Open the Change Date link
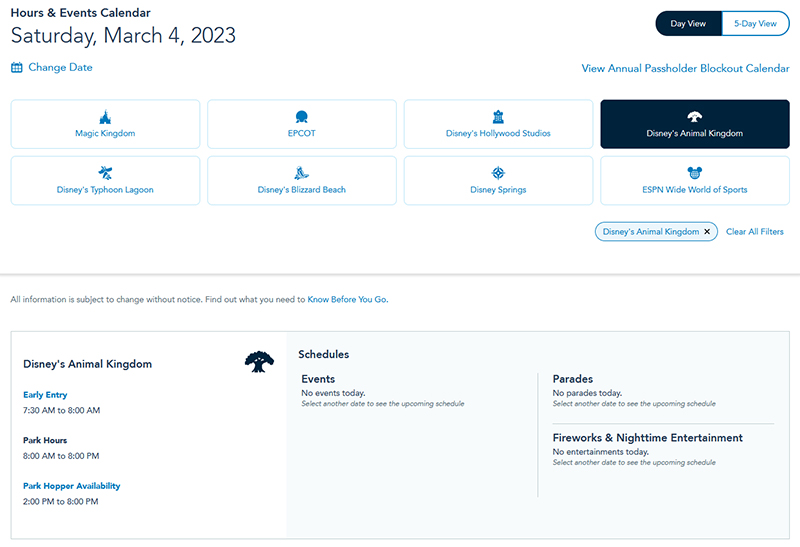800x547 pixels. tap(60, 67)
